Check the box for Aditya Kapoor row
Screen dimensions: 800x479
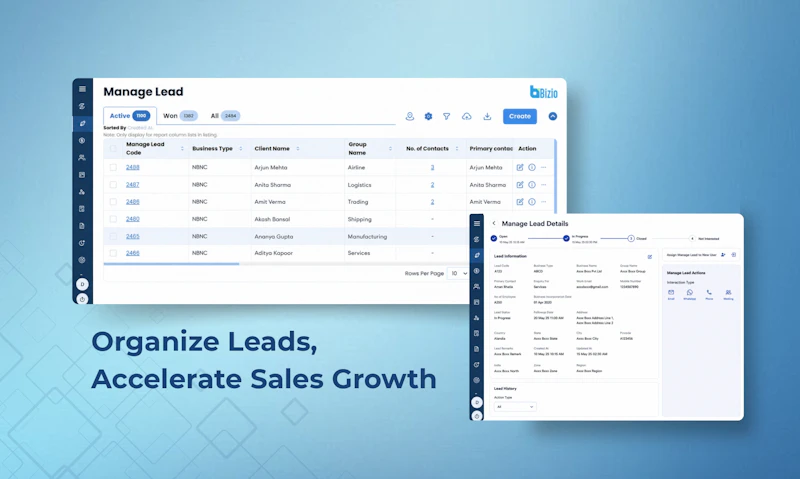tap(113, 253)
